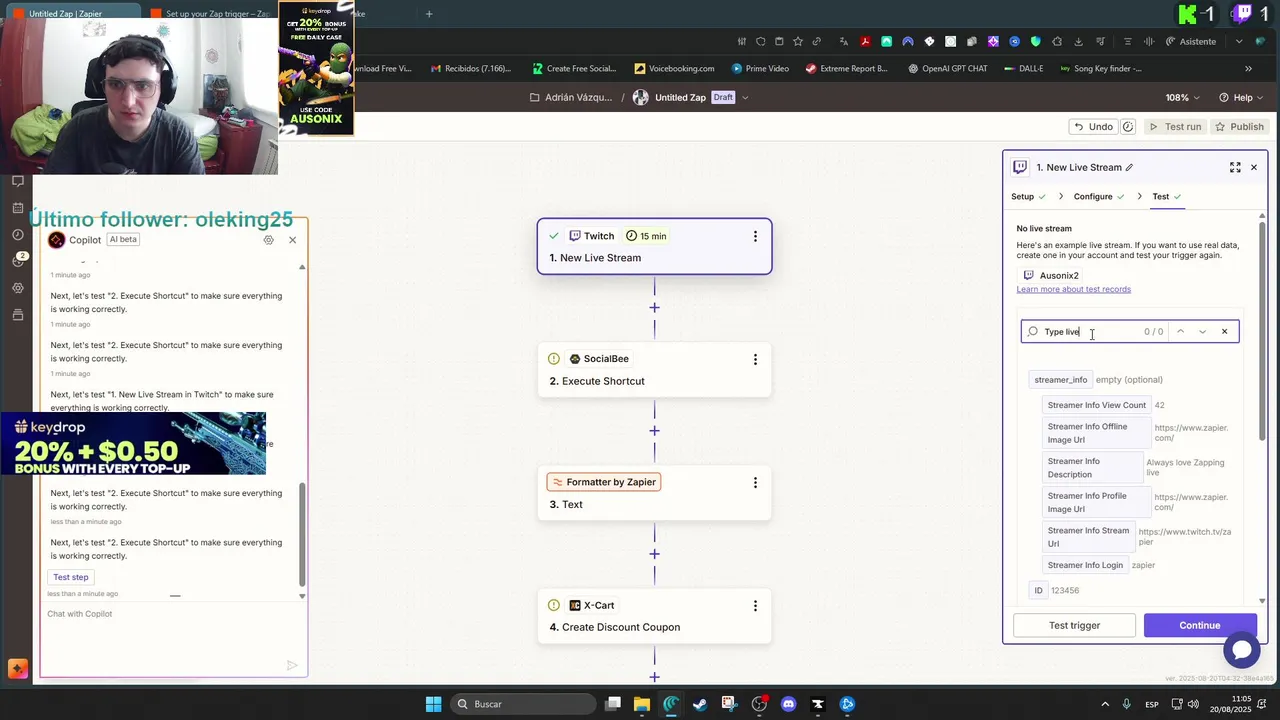1280x720 pixels.
Task: Go to next search result arrow
Action: tap(1202, 332)
